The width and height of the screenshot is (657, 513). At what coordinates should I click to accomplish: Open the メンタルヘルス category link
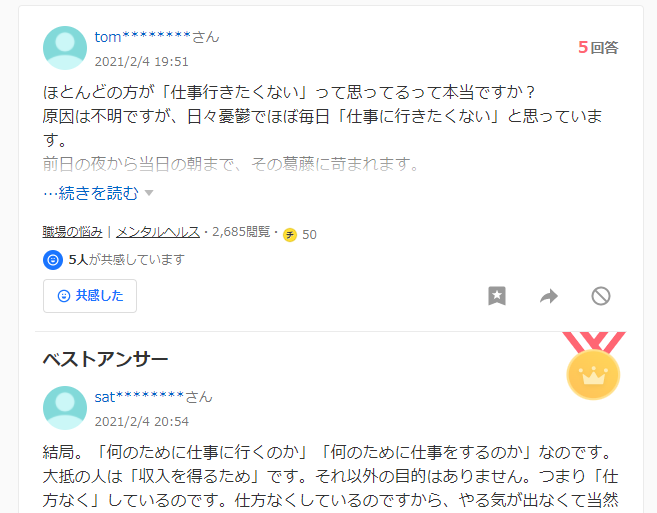pos(158,232)
